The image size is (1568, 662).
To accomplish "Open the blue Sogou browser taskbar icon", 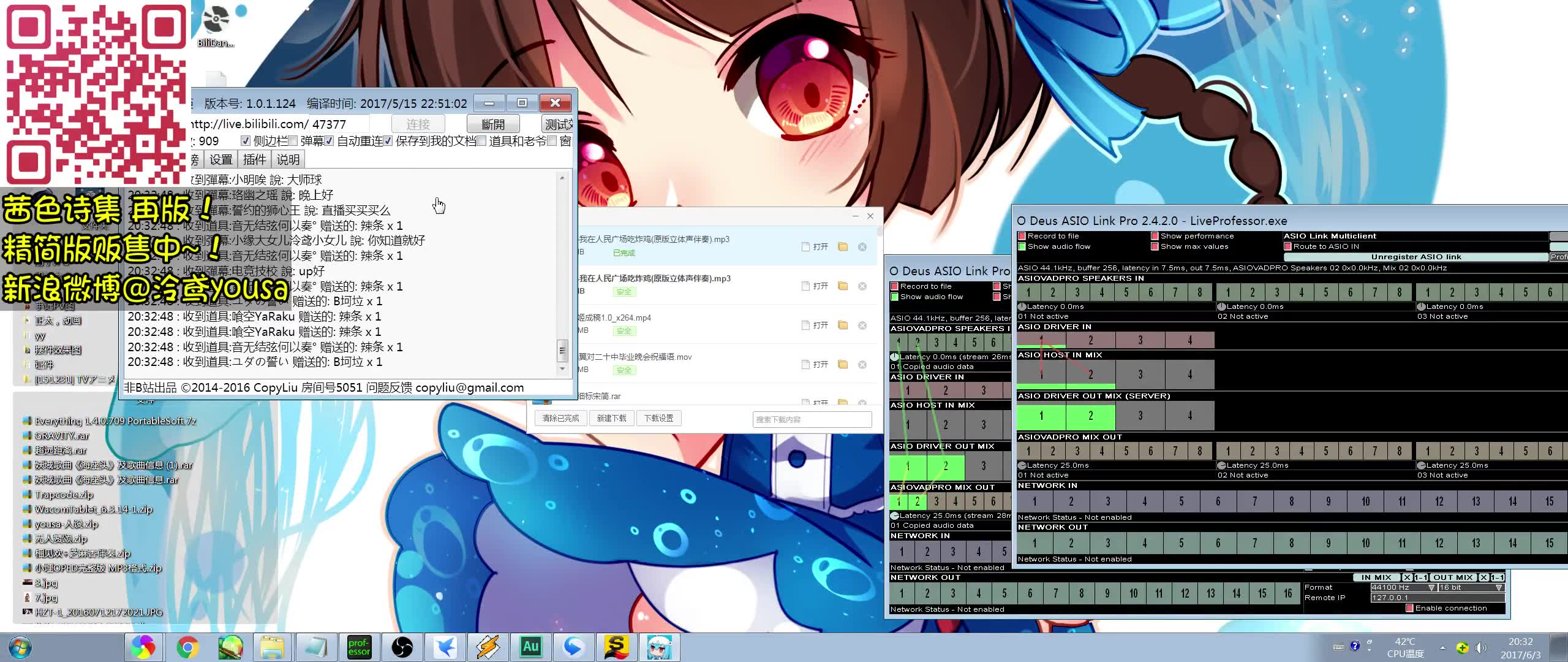I will pyautogui.click(x=573, y=647).
